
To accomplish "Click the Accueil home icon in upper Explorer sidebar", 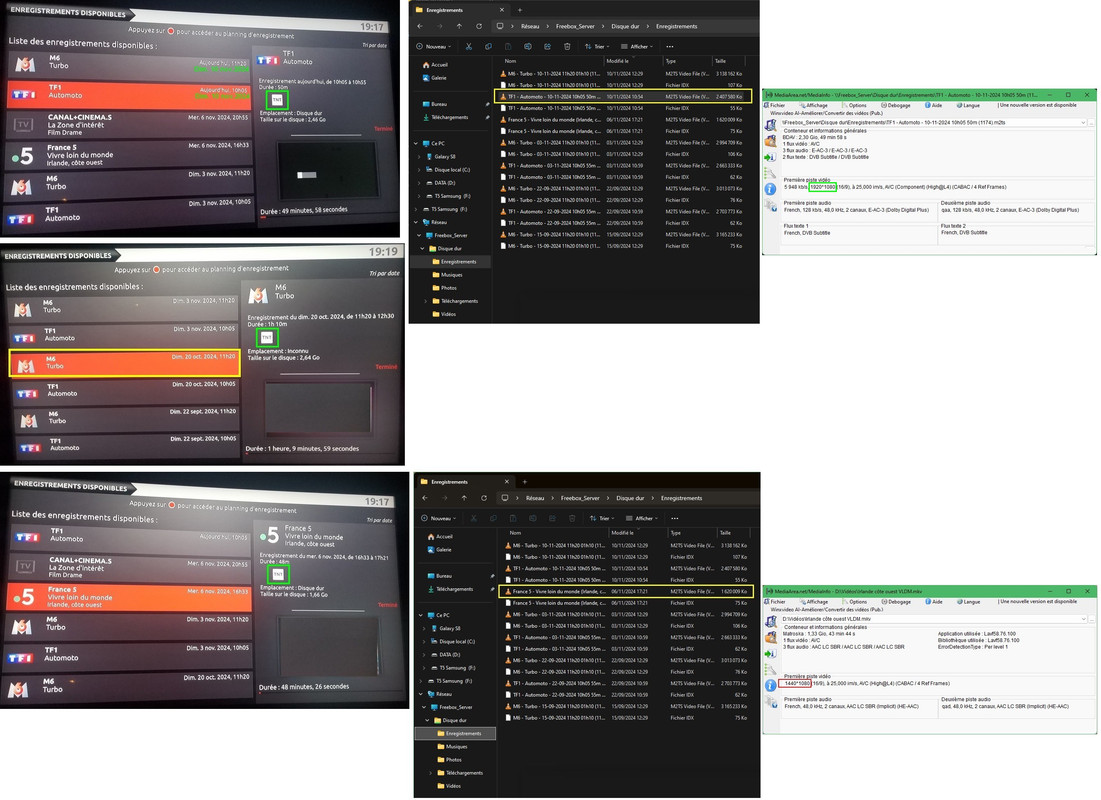I will pos(426,65).
